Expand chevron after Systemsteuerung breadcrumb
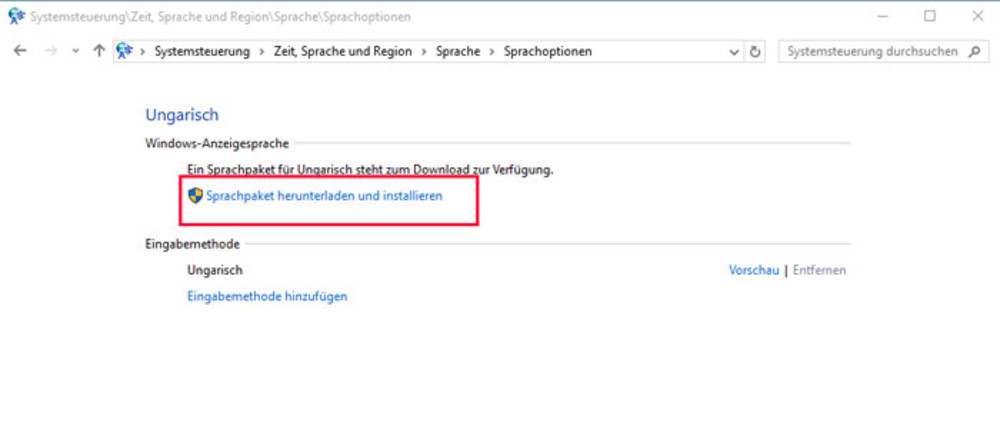Image resolution: width=1000 pixels, height=442 pixels. coord(261,52)
